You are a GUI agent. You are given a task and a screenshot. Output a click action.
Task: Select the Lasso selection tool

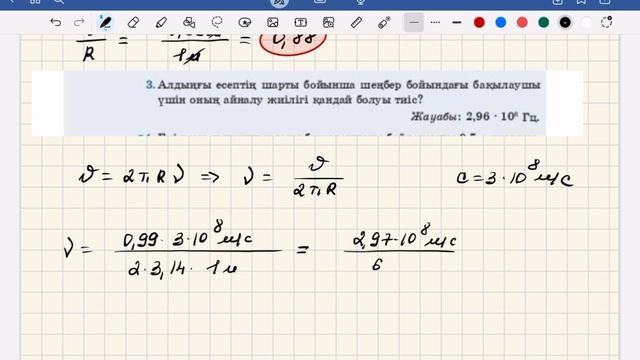[217, 22]
